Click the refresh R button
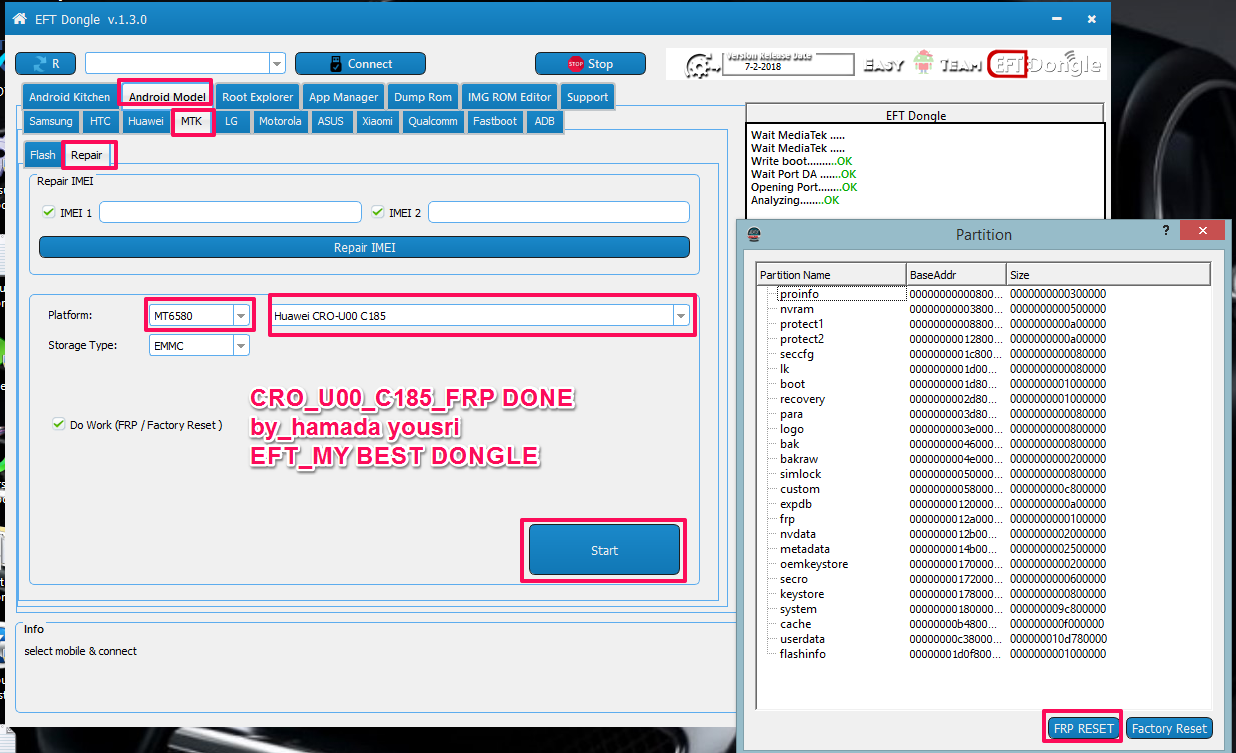The width and height of the screenshot is (1236, 753). tap(45, 64)
